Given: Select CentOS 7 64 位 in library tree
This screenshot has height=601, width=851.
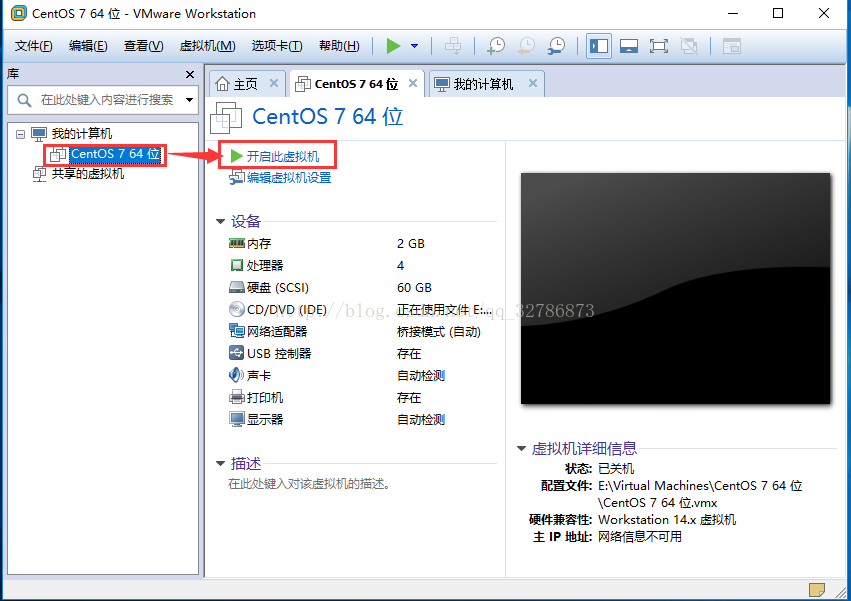Looking at the screenshot, I should [116, 154].
